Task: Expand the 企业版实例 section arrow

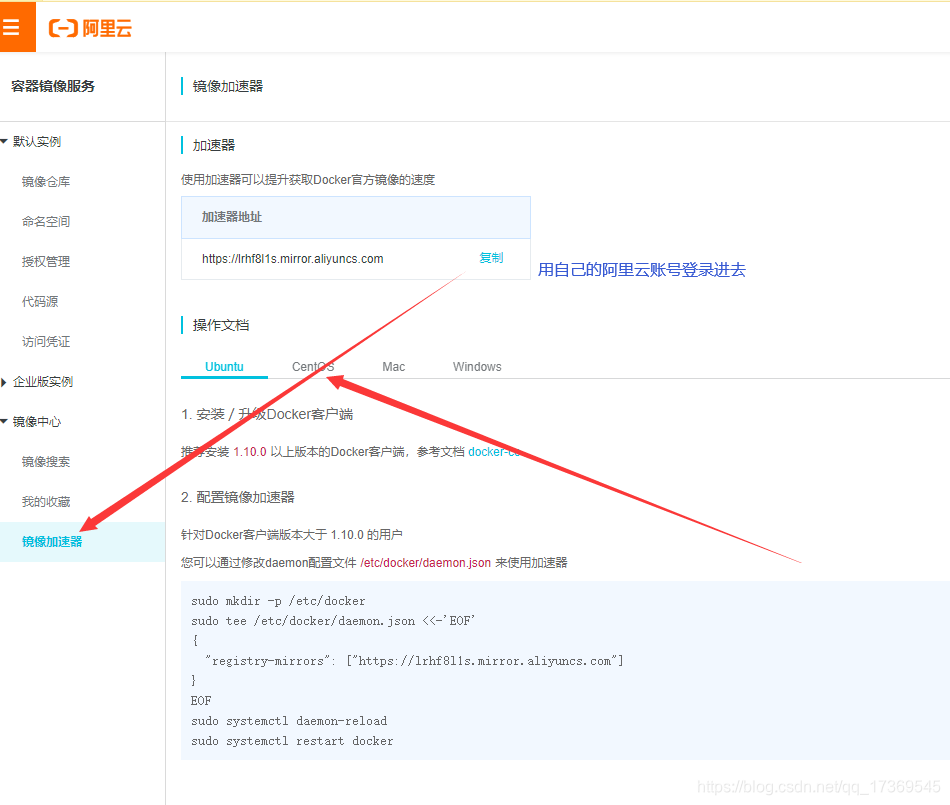Action: click(4, 382)
